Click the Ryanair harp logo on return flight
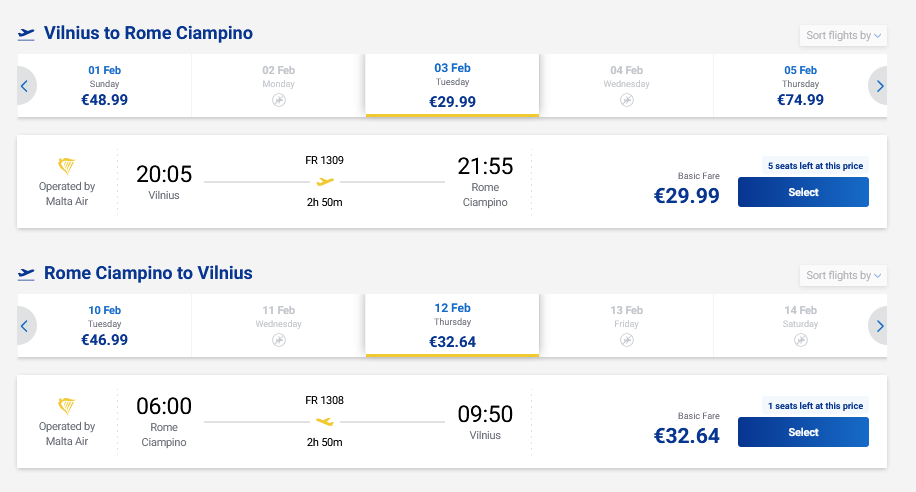 point(67,406)
